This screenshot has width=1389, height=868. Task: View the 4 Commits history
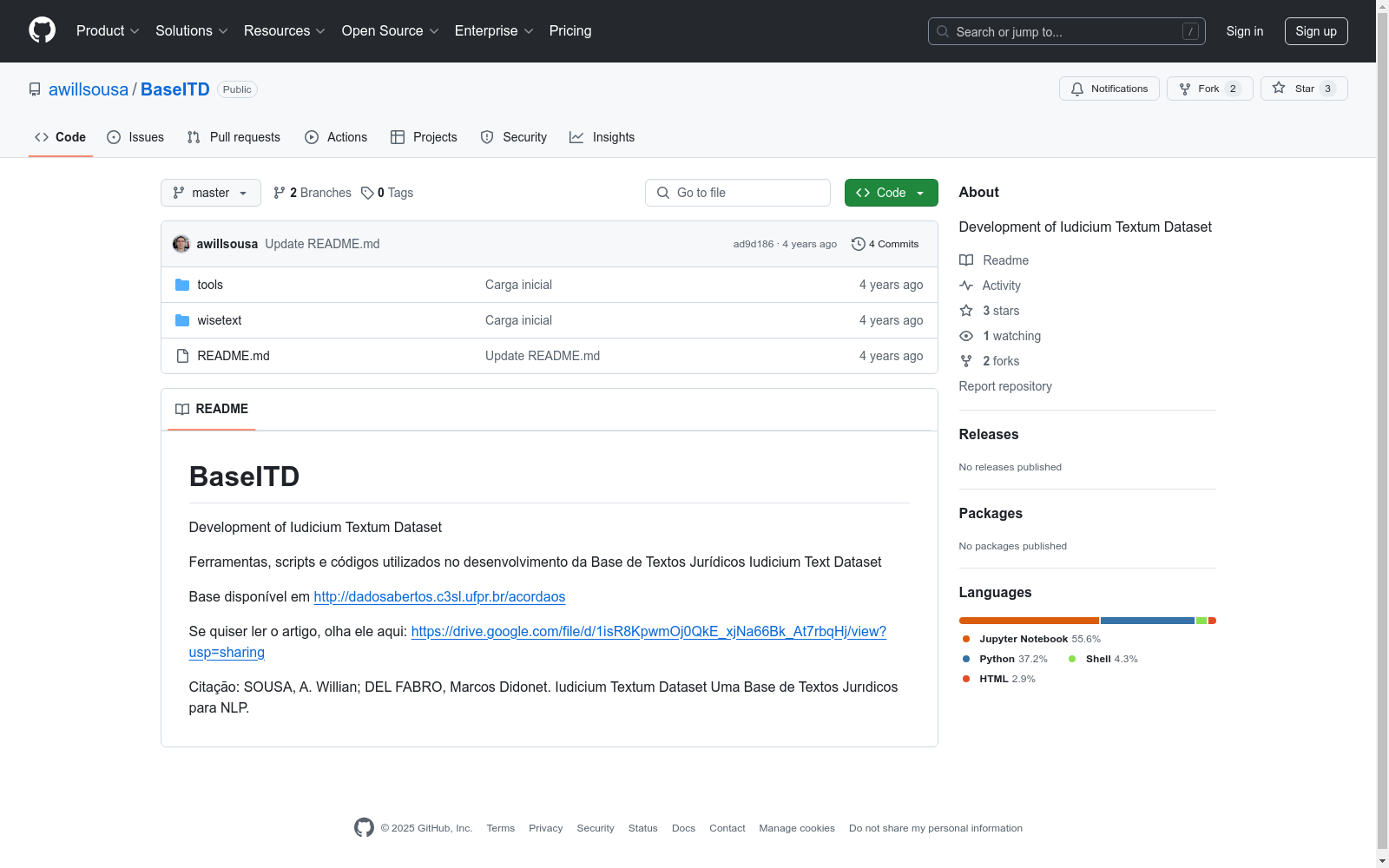[885, 244]
